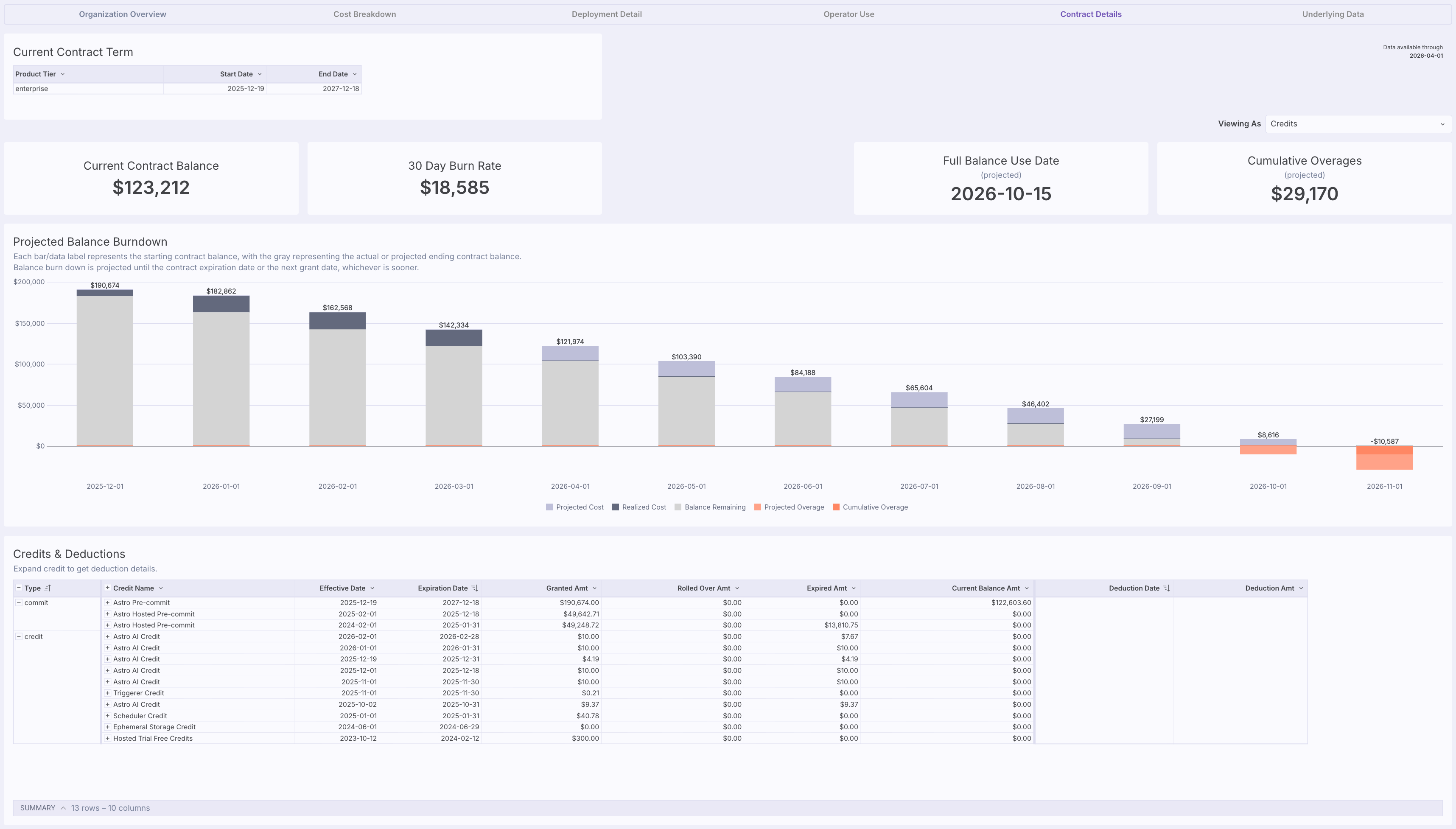Click the sort icon on the Type column
Screen dimensions: 1456x829
pyautogui.click(x=48, y=588)
